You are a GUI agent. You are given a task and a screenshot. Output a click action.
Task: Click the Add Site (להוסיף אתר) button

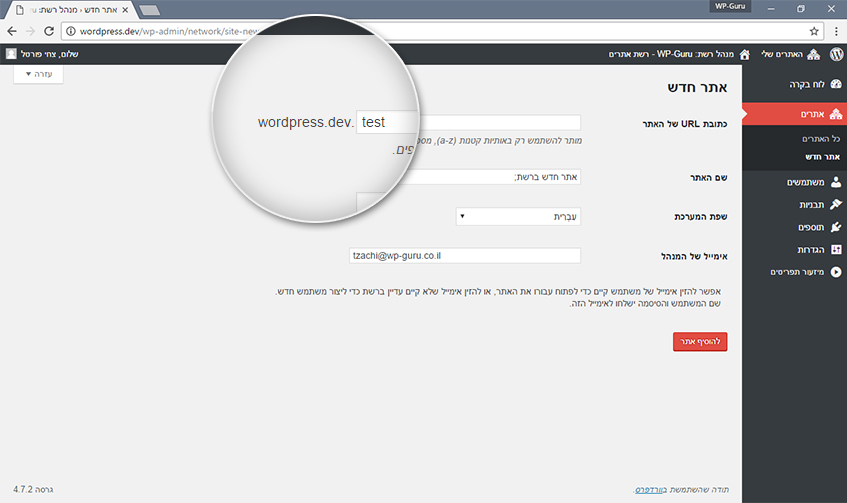700,341
